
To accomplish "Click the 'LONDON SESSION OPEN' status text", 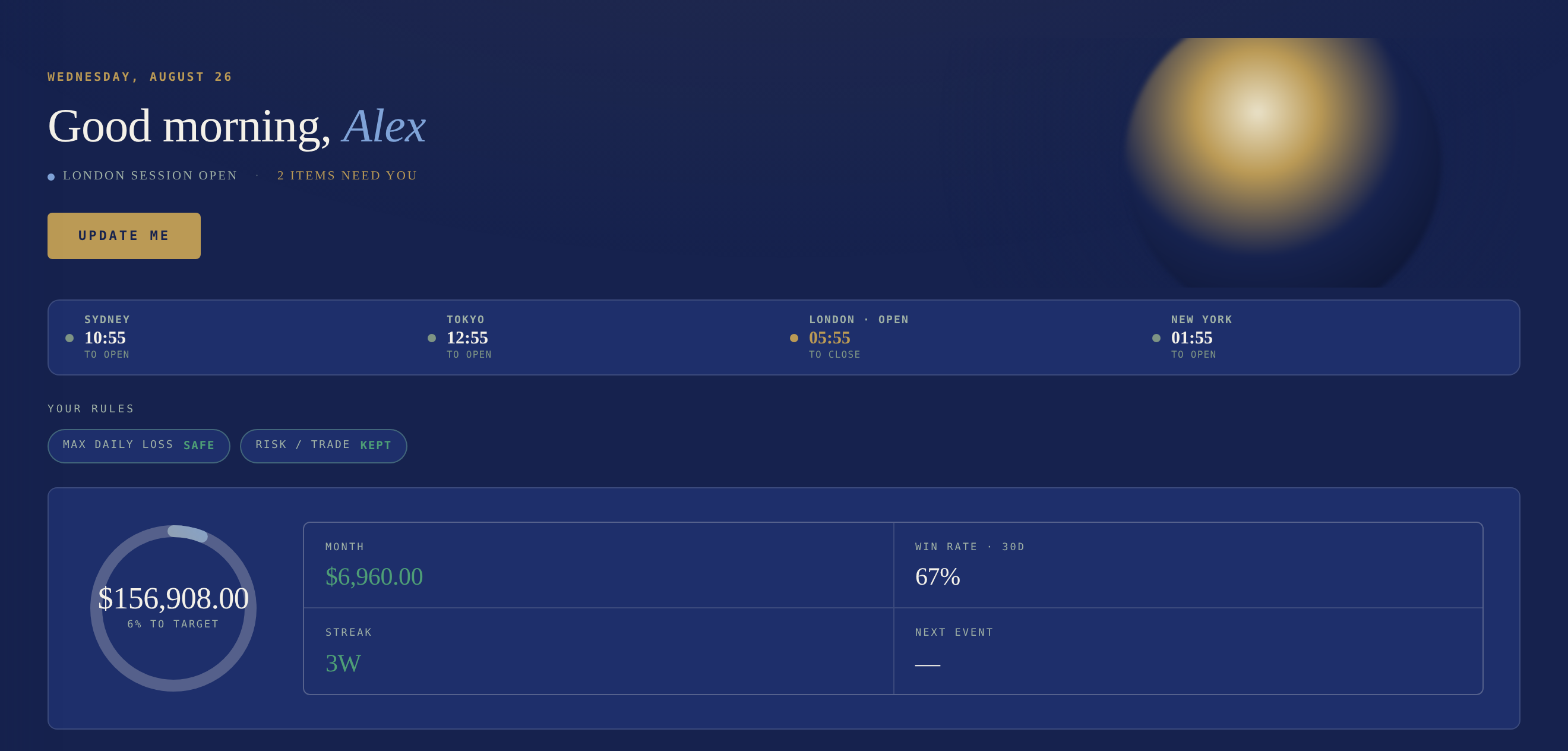I will point(150,175).
